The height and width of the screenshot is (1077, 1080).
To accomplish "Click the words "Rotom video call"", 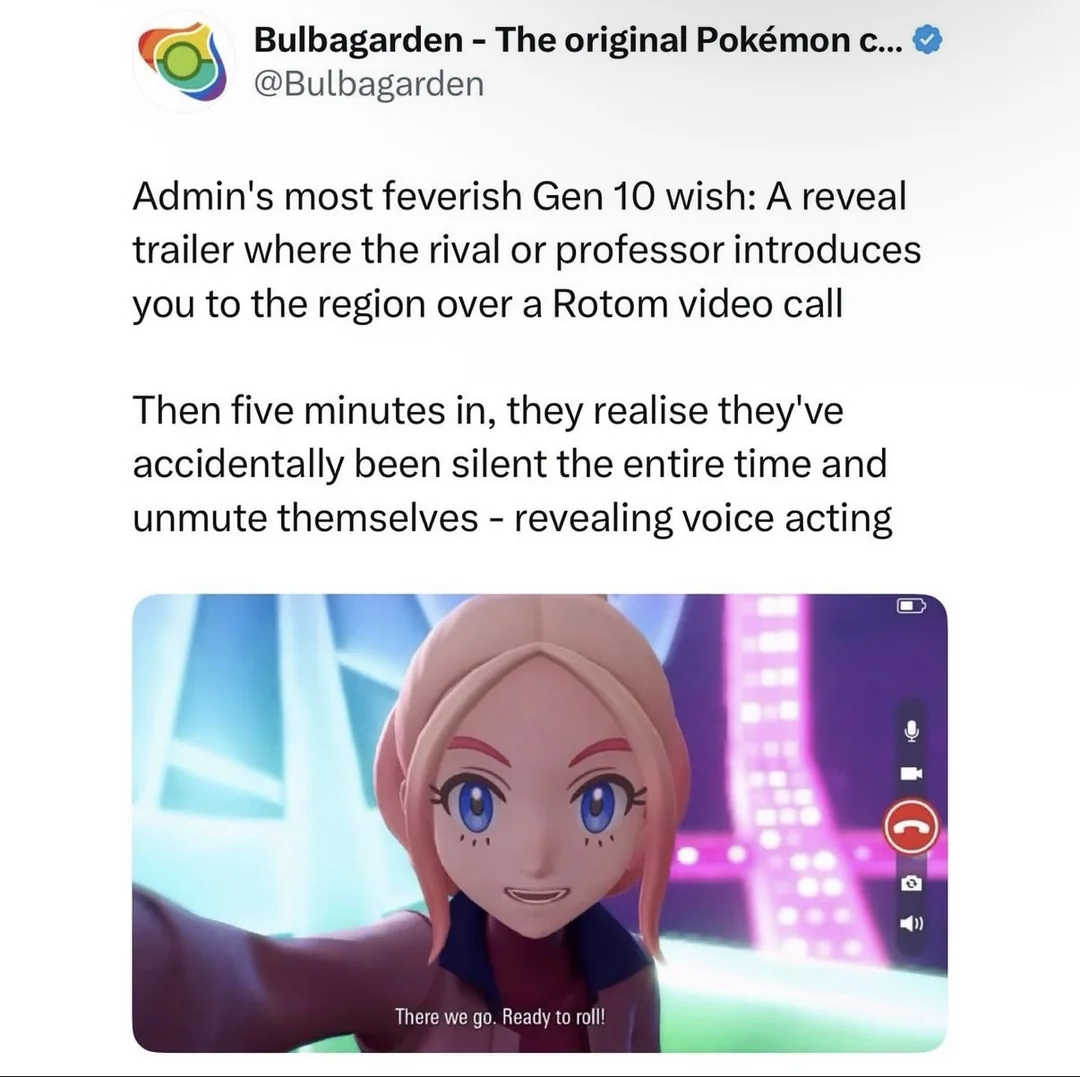I will [698, 304].
